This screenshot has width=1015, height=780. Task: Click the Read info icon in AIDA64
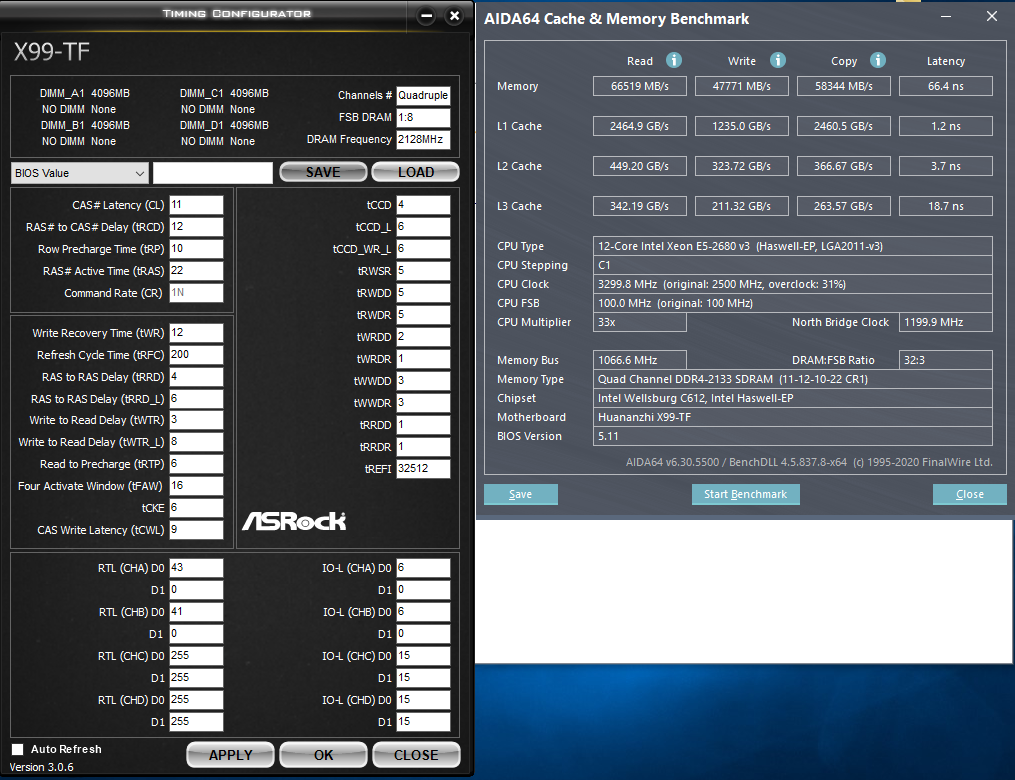(x=674, y=60)
